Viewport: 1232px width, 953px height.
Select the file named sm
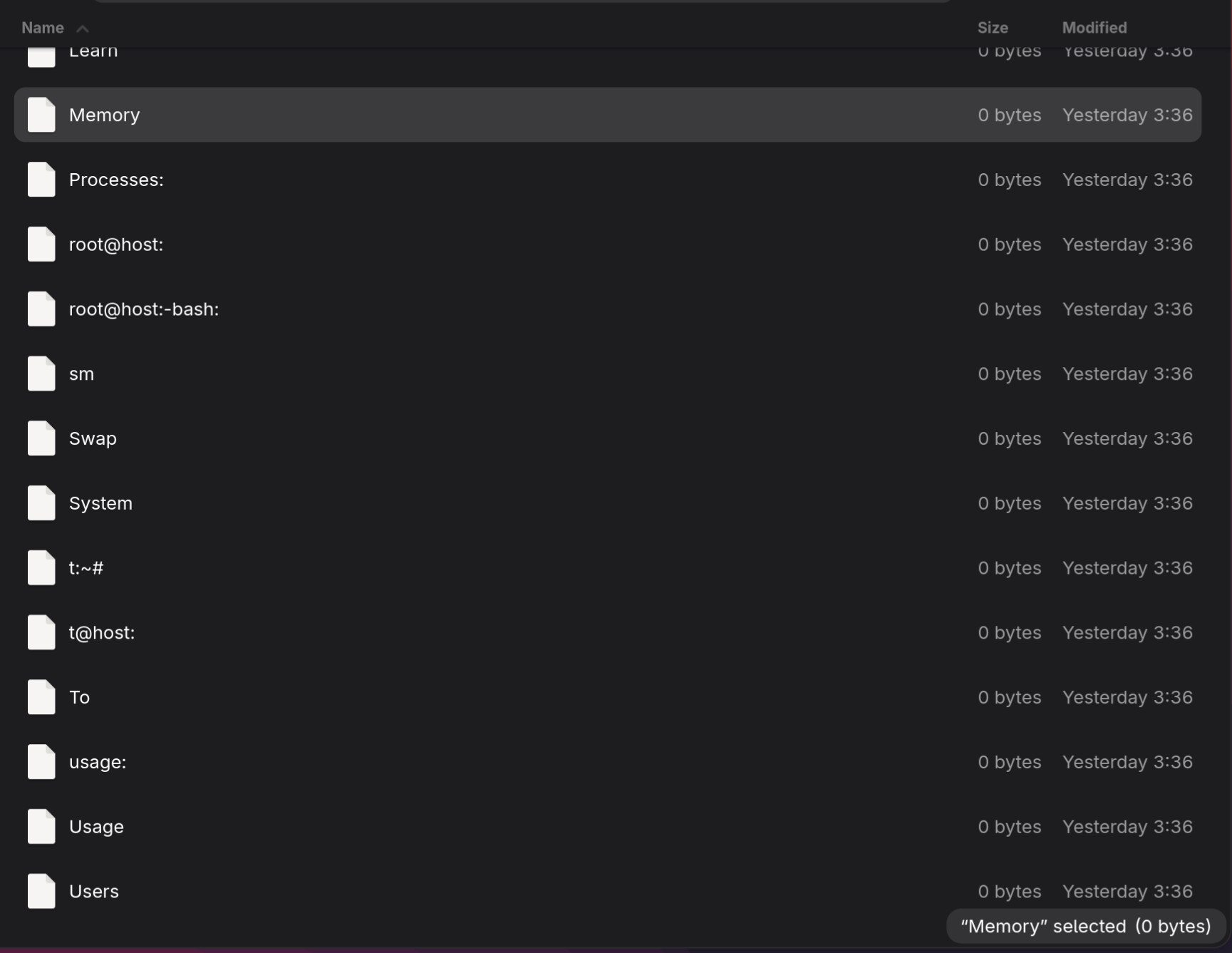click(81, 374)
